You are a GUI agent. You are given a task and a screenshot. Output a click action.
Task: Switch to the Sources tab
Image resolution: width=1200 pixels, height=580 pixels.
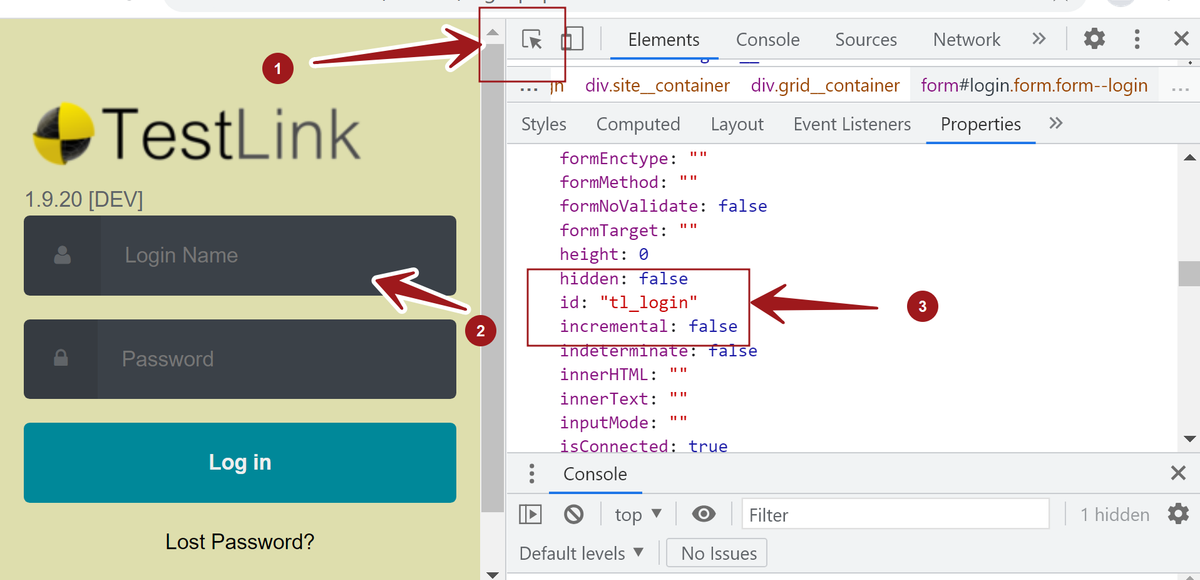click(x=866, y=40)
